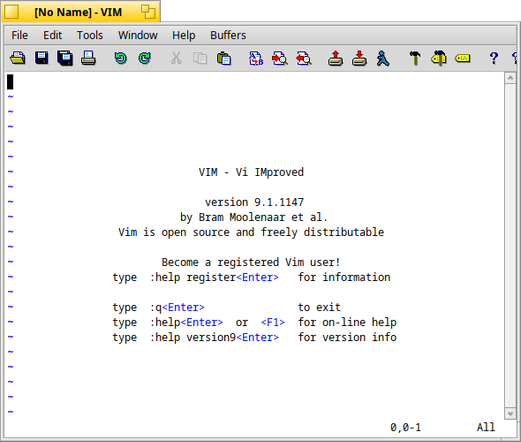Open the Edit menu
This screenshot has width=521, height=442.
pos(52,35)
